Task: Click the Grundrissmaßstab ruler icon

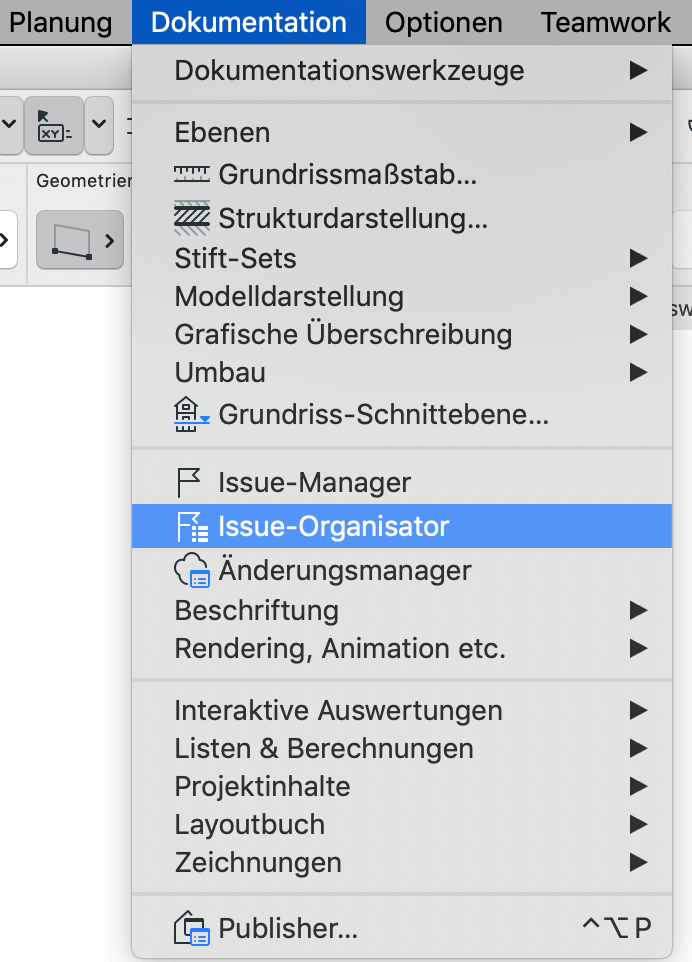Action: (x=192, y=176)
